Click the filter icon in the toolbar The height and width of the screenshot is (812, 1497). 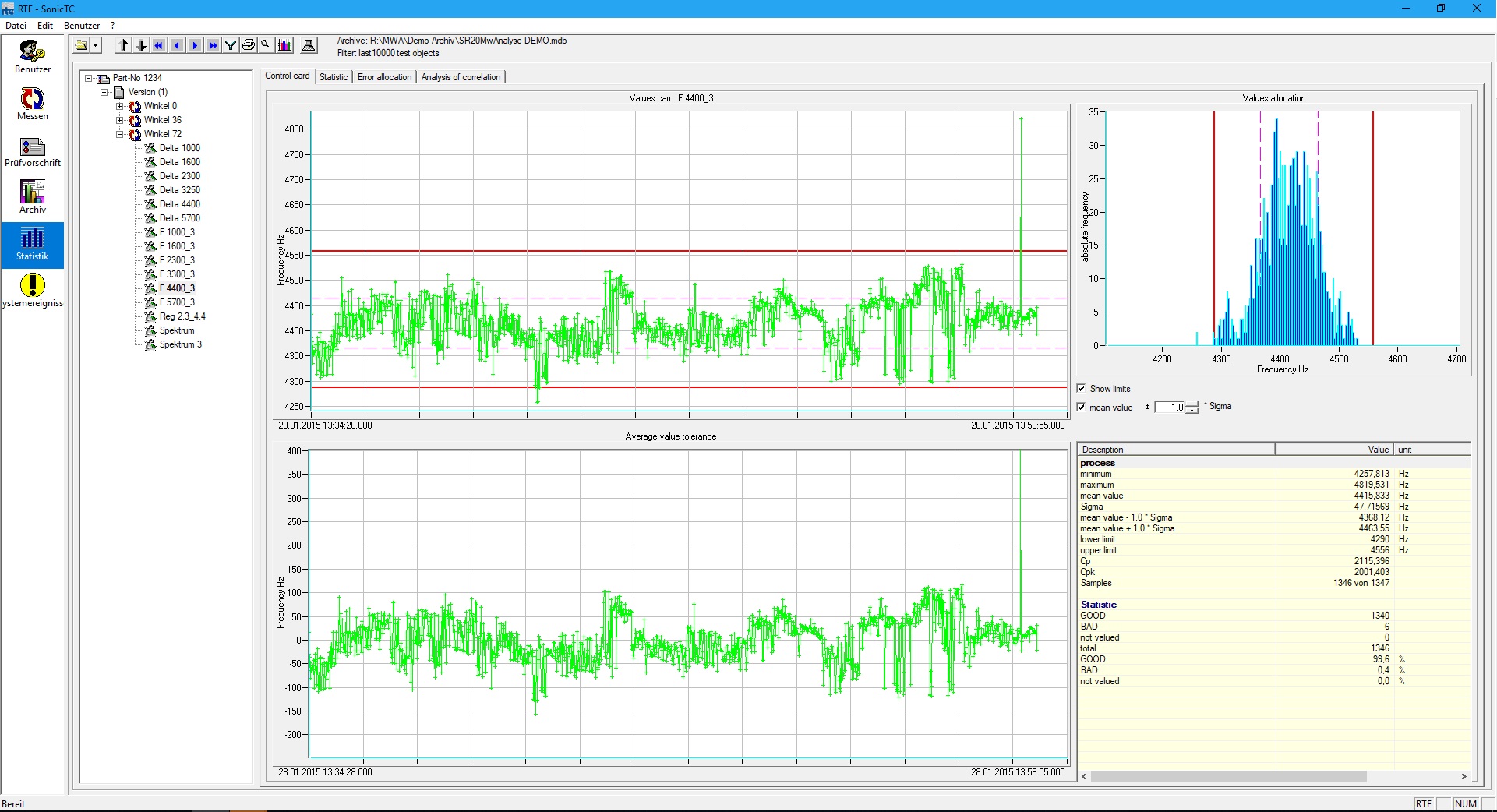pos(231,44)
